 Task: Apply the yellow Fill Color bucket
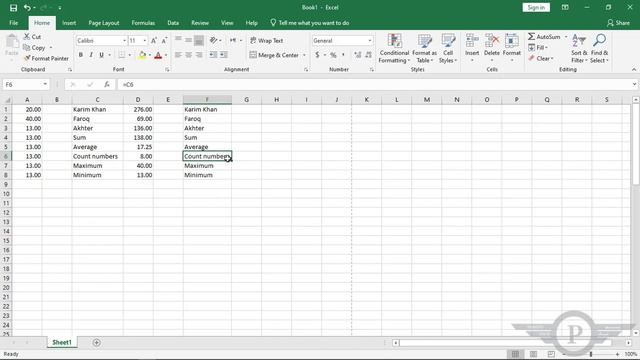(x=142, y=55)
